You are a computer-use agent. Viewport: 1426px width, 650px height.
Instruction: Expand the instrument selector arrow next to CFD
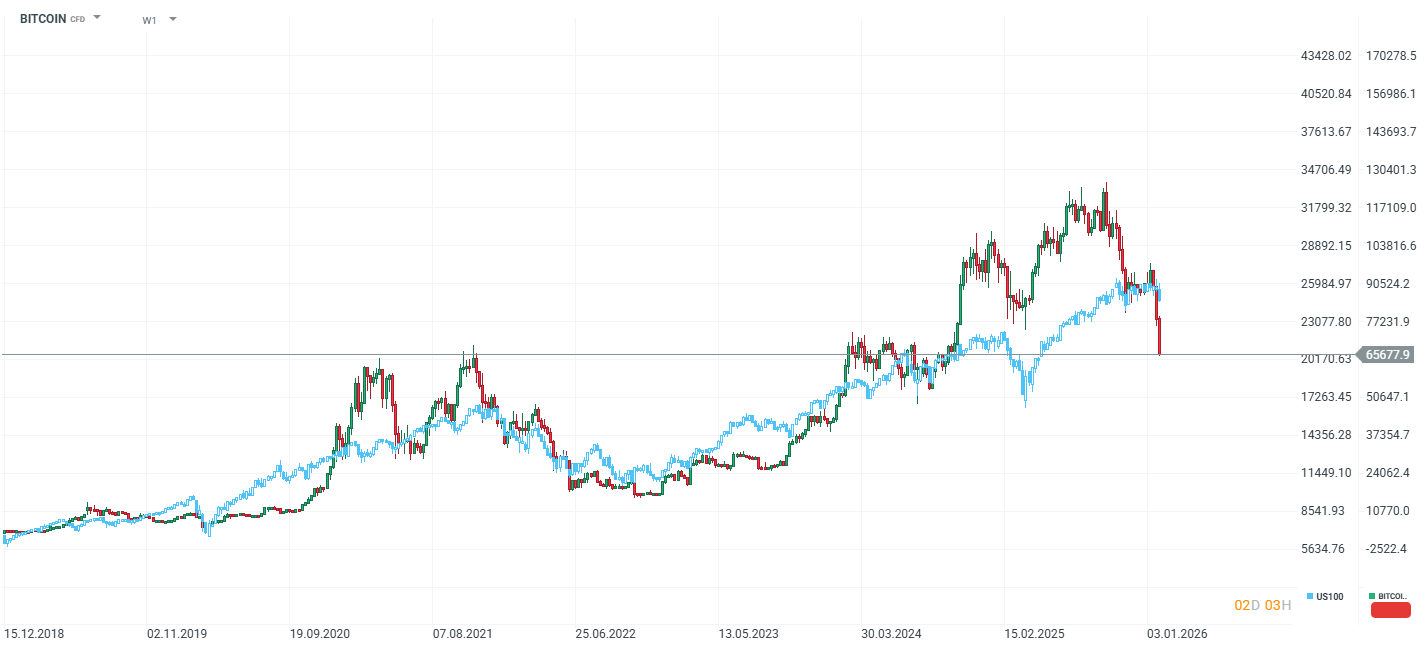pos(97,17)
